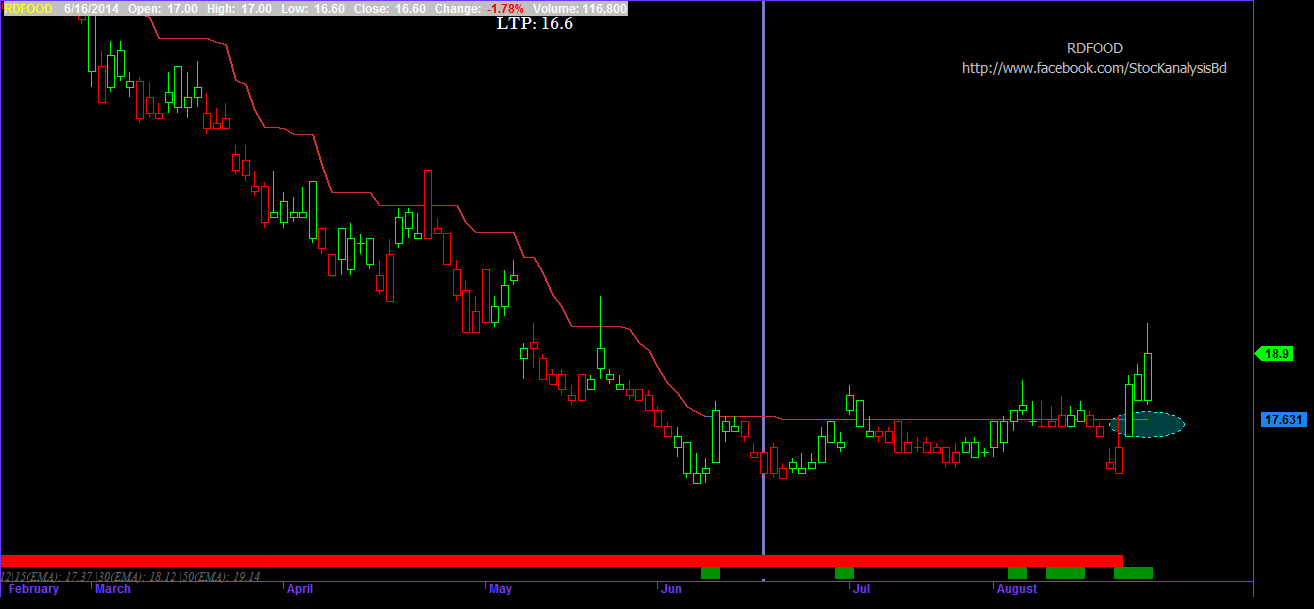
Task: Select the vertical purple date cursor line
Action: click(764, 280)
